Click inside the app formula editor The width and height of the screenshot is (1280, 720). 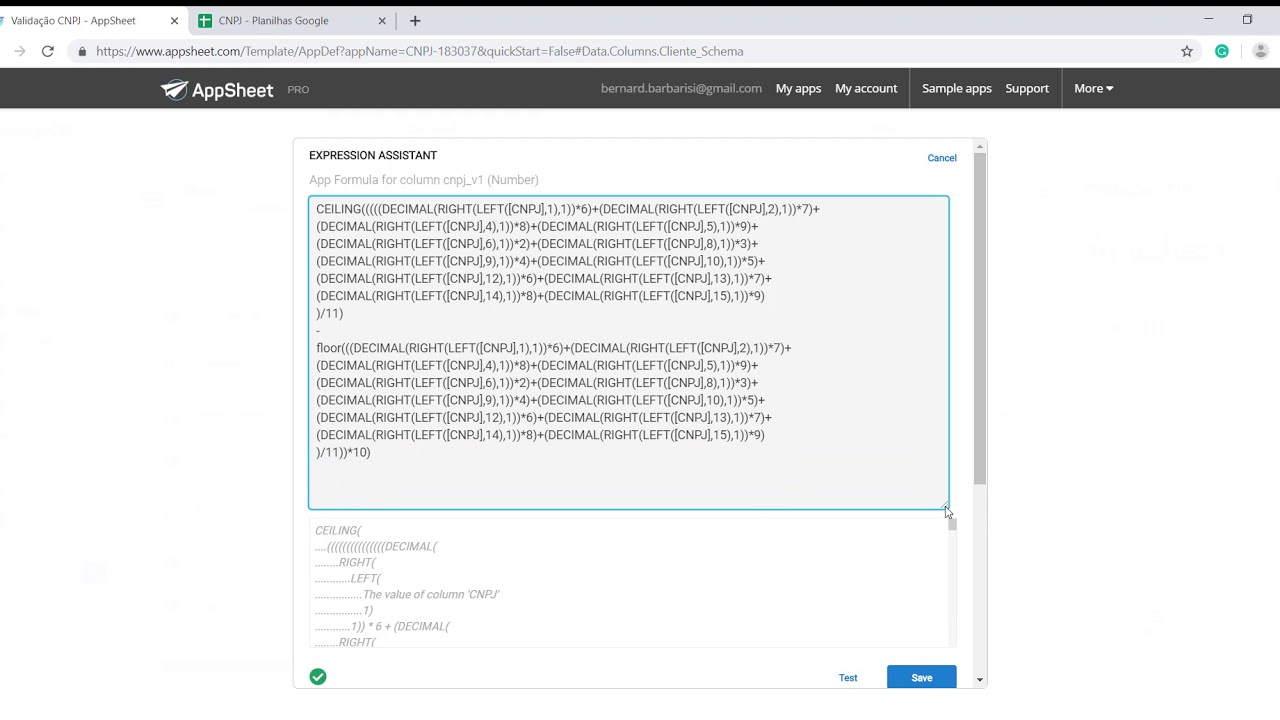pyautogui.click(x=628, y=353)
